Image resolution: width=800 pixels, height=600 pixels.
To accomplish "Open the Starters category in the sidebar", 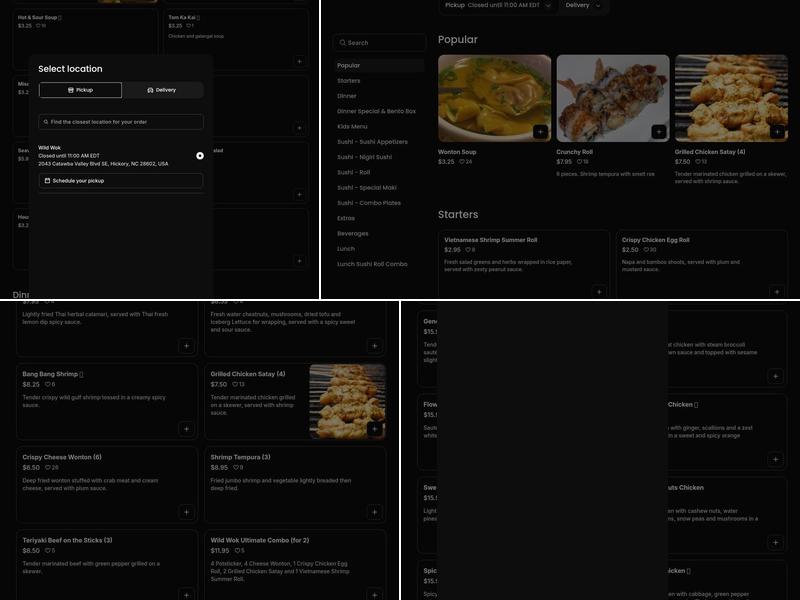I will (x=347, y=82).
